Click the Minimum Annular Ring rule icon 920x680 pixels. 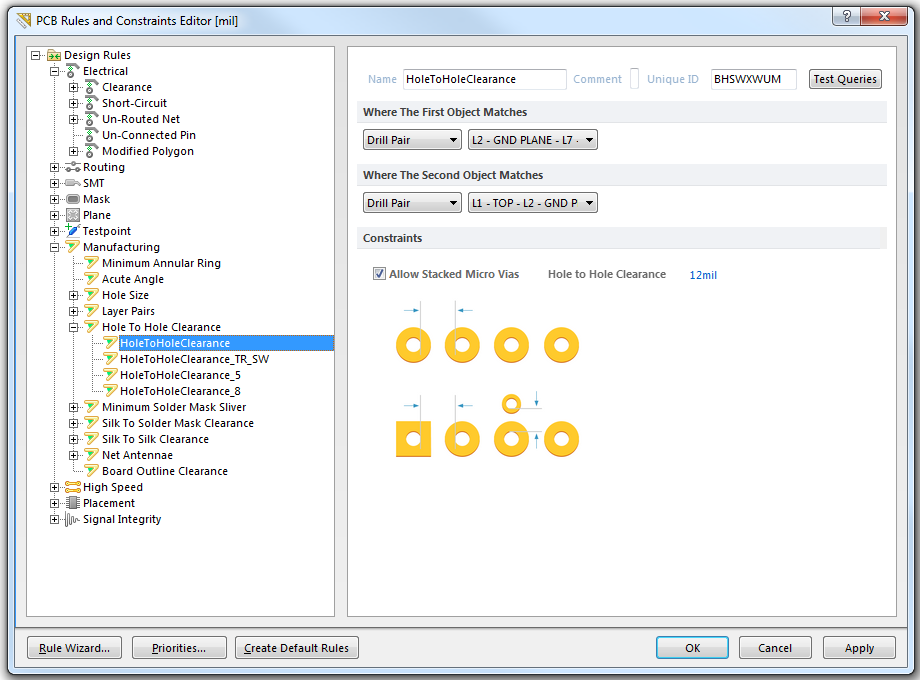click(91, 263)
